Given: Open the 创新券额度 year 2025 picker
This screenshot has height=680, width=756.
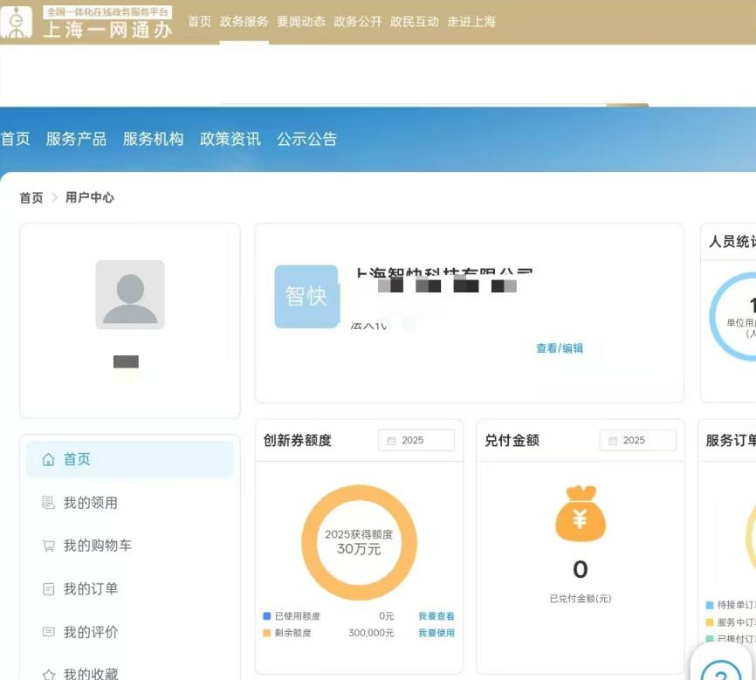Looking at the screenshot, I should [416, 440].
